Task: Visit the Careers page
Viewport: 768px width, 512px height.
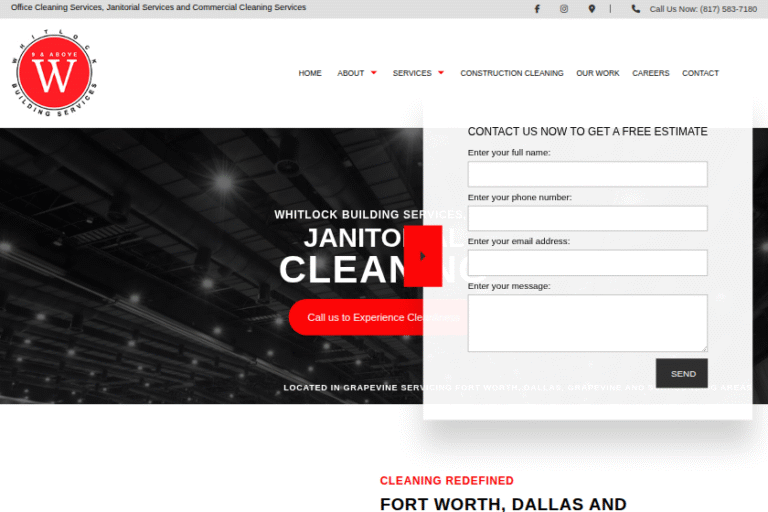Action: (651, 73)
